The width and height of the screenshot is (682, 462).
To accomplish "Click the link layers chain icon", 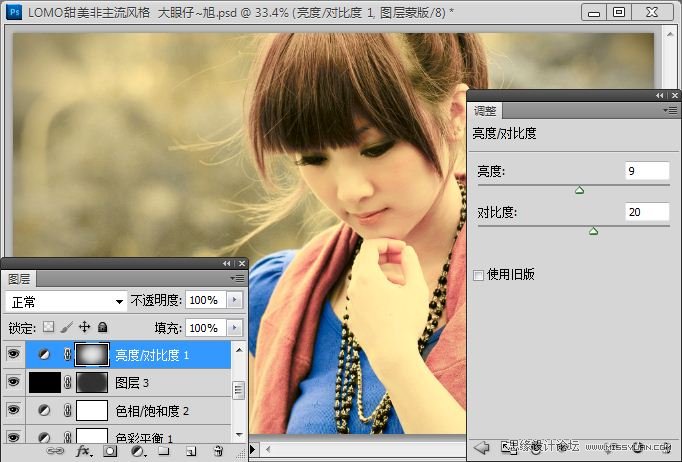I will 55,451.
